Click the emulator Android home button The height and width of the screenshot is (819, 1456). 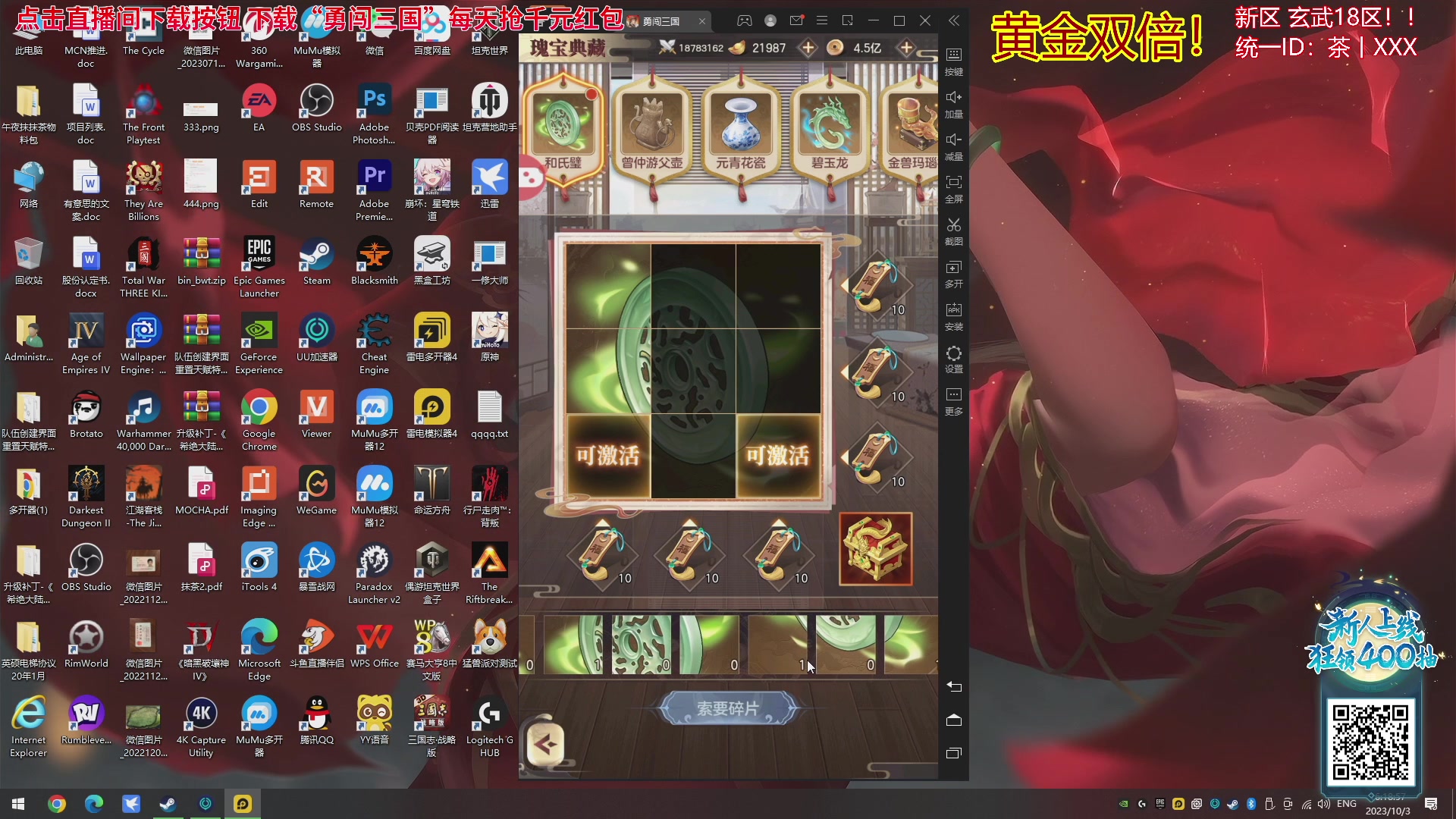pyautogui.click(x=954, y=720)
